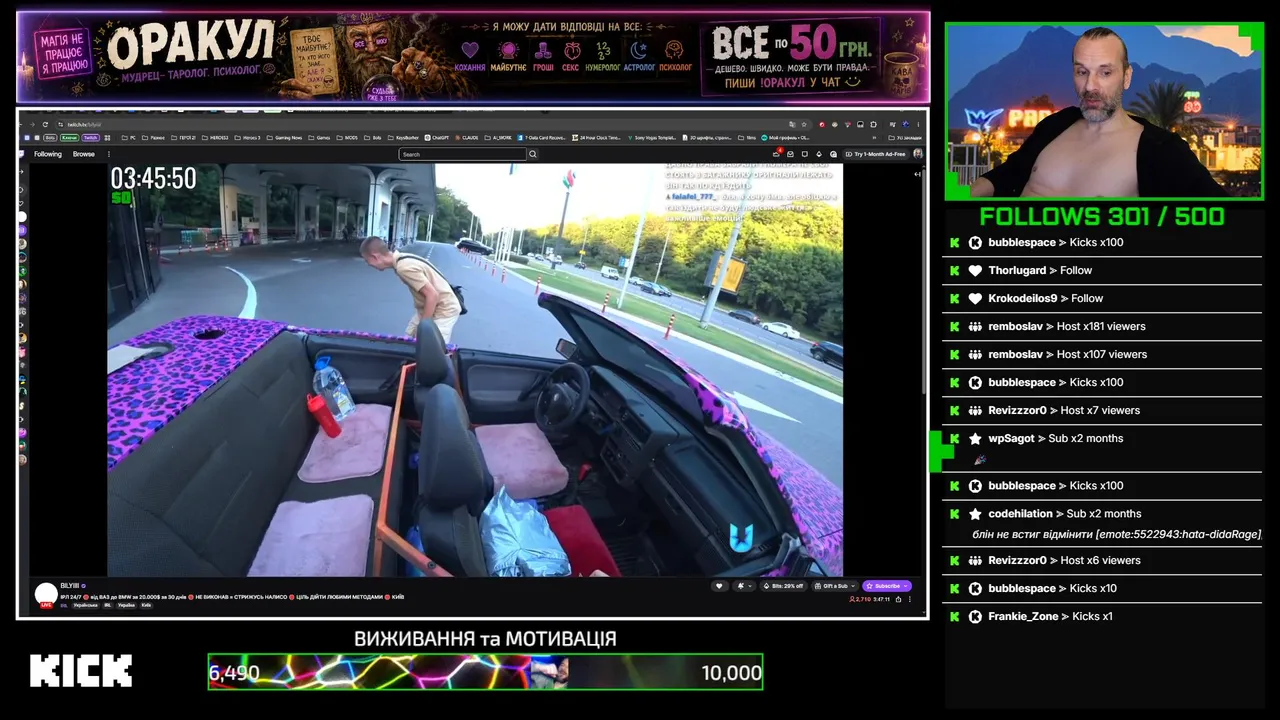
Task: Open the ChatGPT bookmark
Action: click(437, 137)
